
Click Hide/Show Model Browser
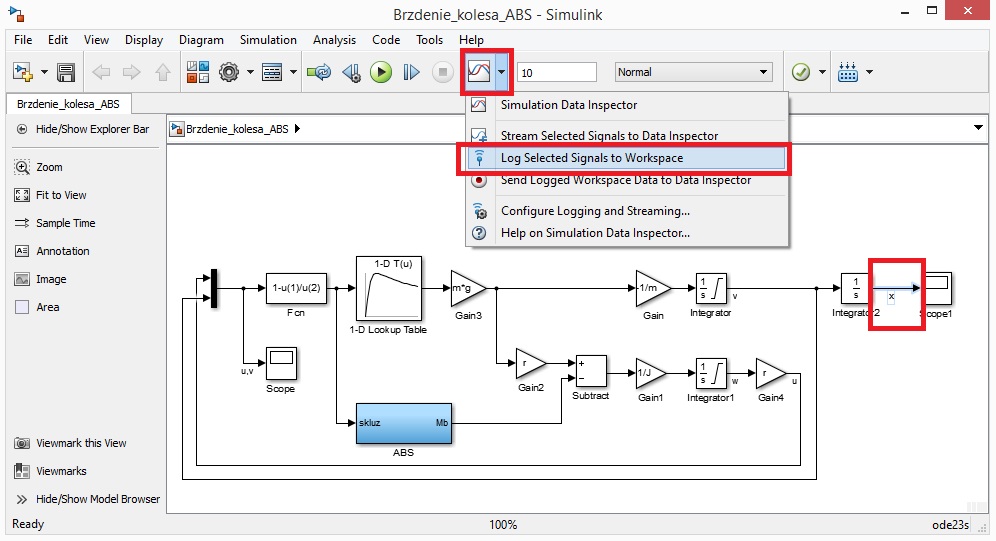pos(88,499)
